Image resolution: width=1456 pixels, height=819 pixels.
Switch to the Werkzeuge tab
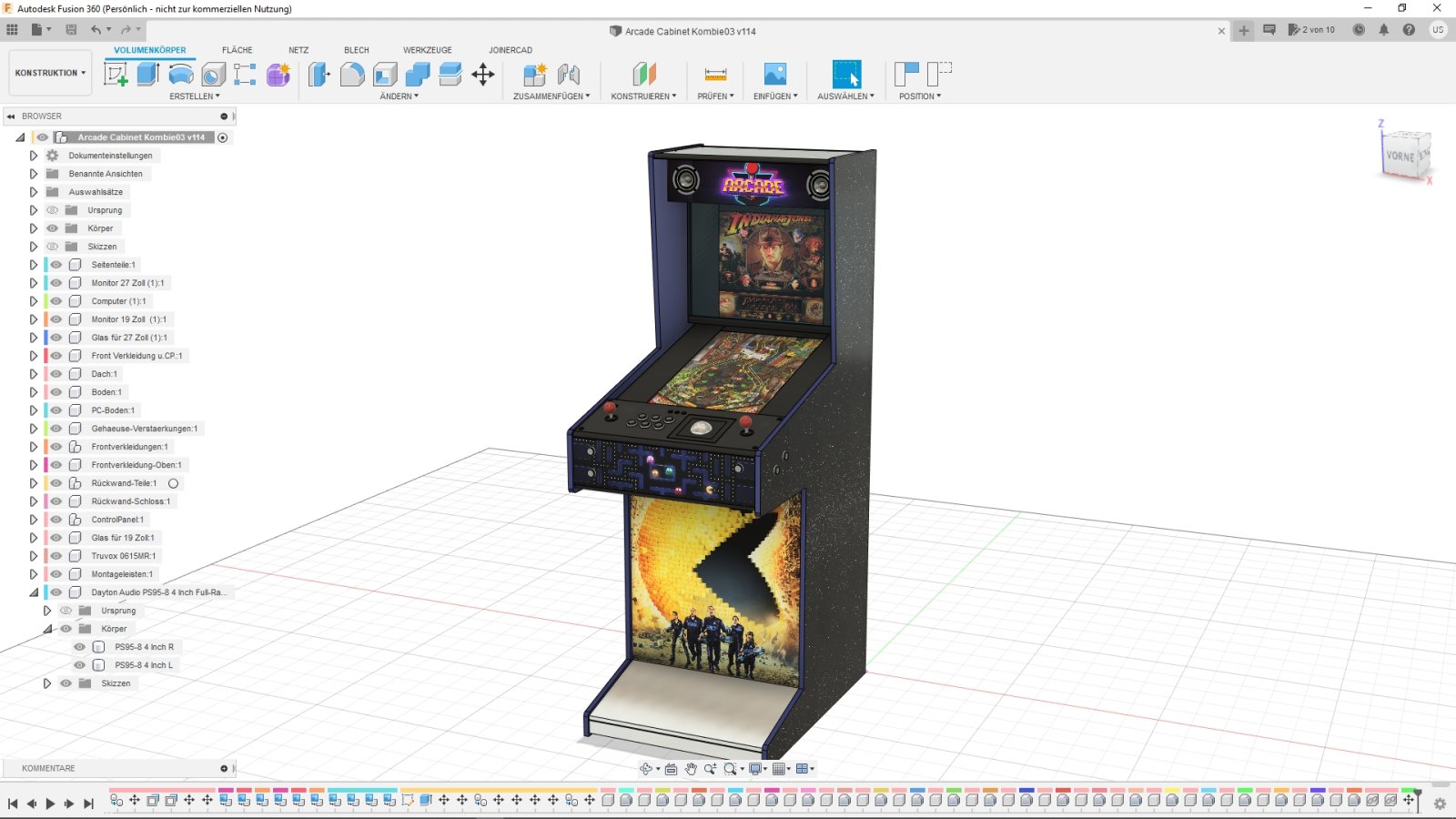[x=428, y=50]
